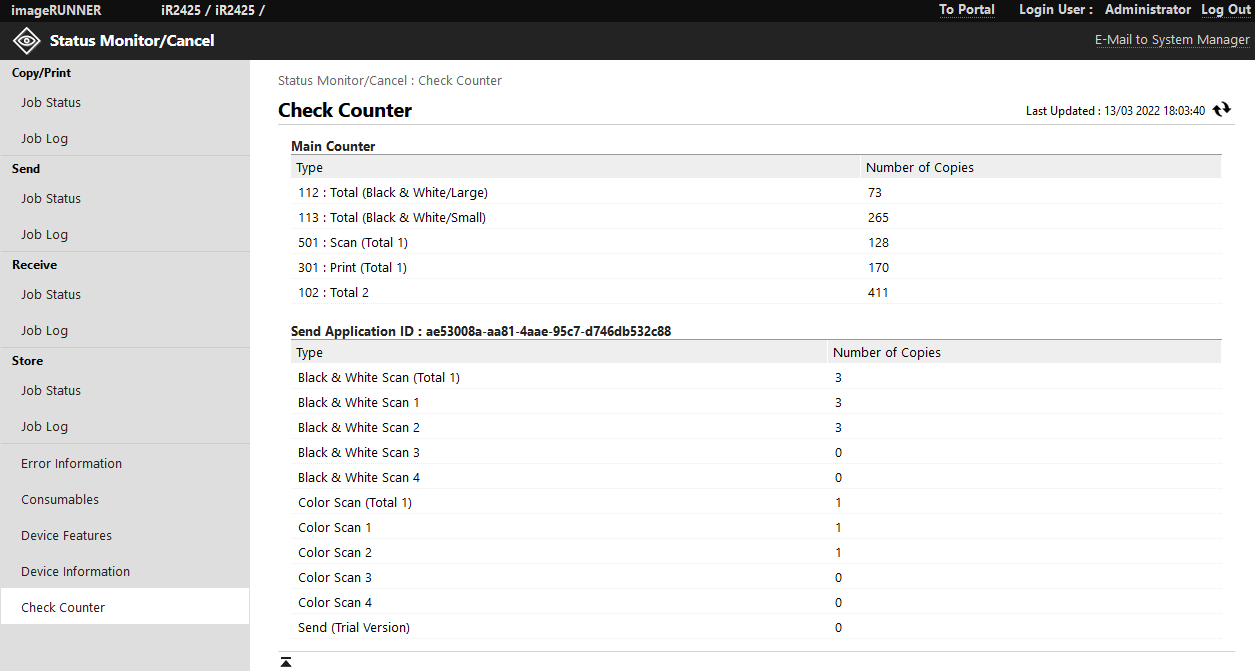The width and height of the screenshot is (1255, 671).
Task: Select Check Counter in the sidebar
Action: (x=63, y=608)
